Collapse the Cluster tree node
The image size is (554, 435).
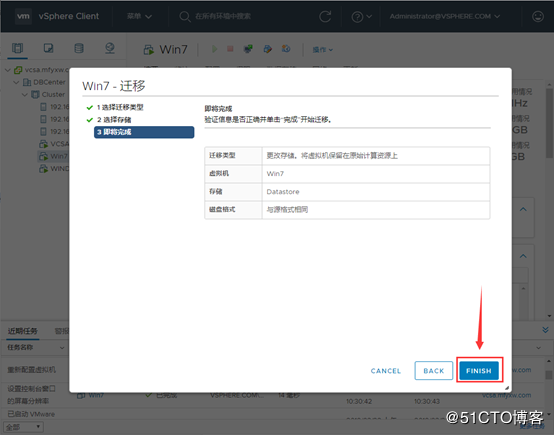25,94
